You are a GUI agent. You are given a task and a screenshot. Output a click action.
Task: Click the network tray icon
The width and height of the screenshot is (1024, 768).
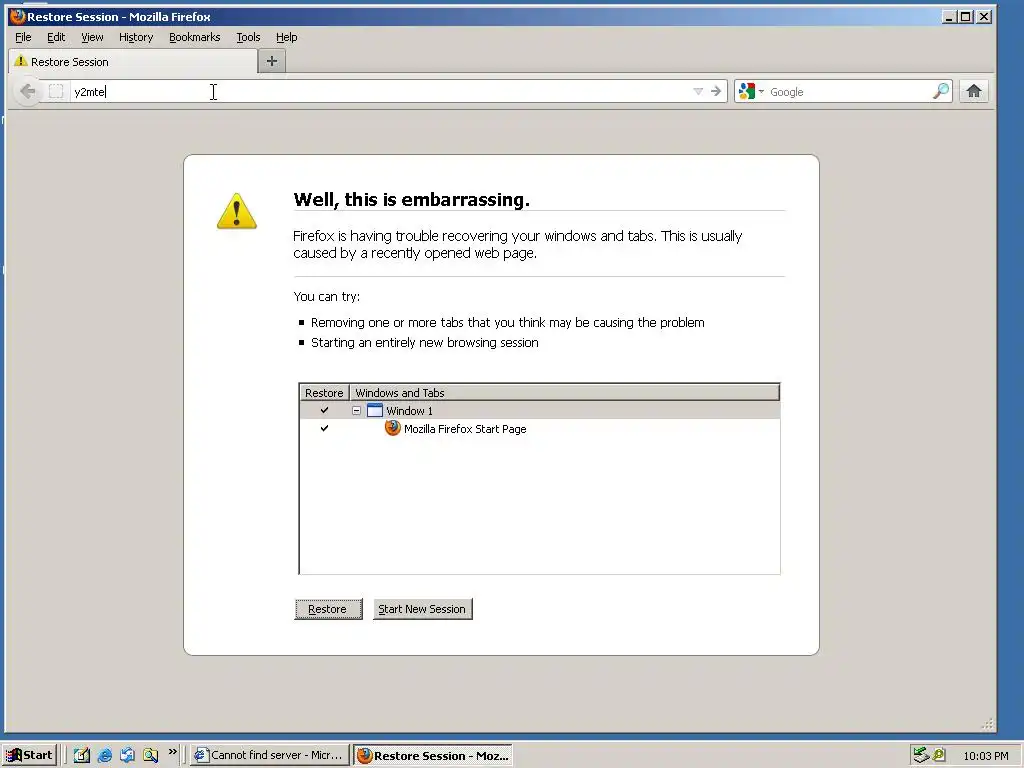click(921, 755)
